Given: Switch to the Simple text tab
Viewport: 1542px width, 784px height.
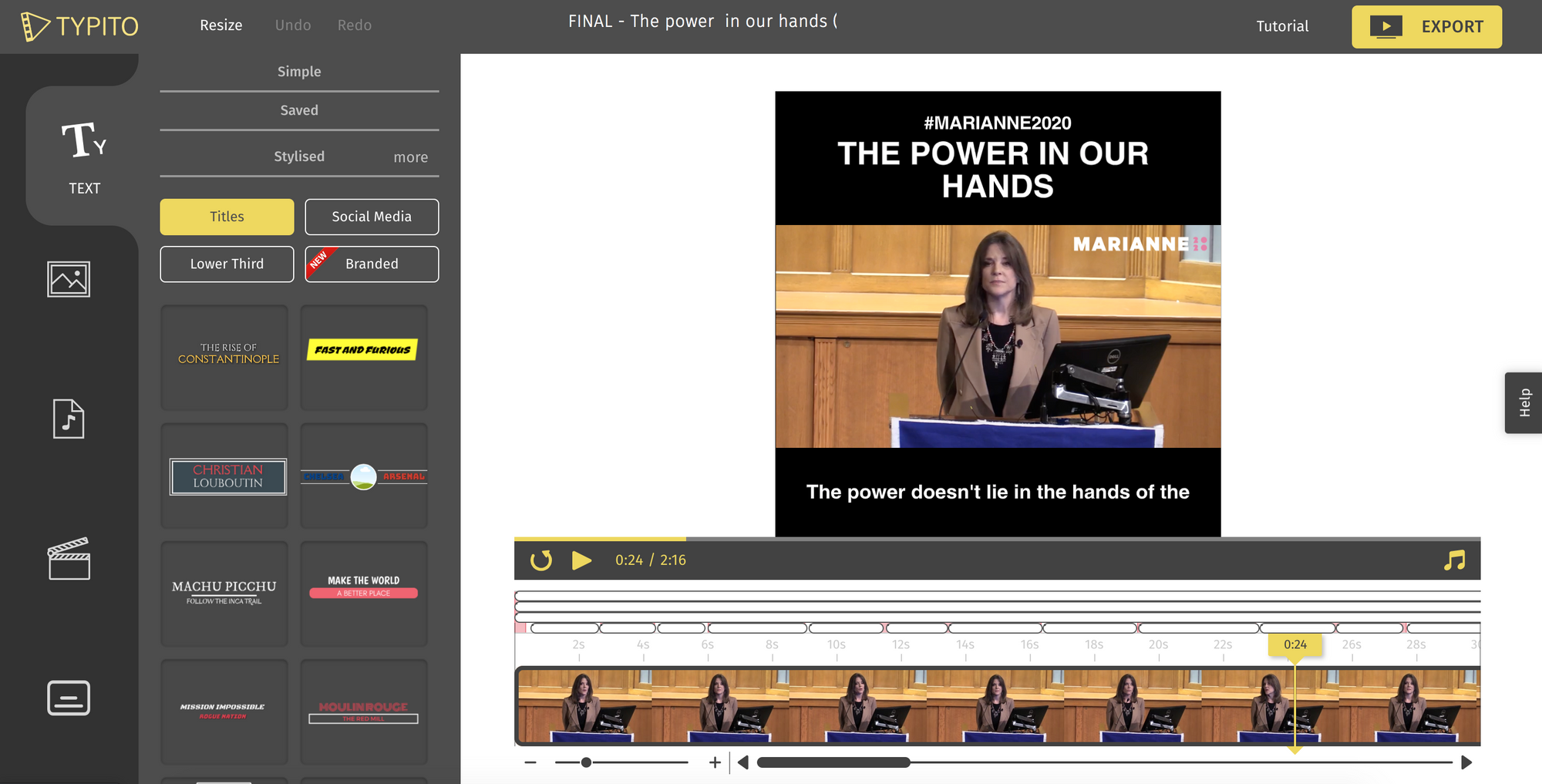Looking at the screenshot, I should [299, 72].
